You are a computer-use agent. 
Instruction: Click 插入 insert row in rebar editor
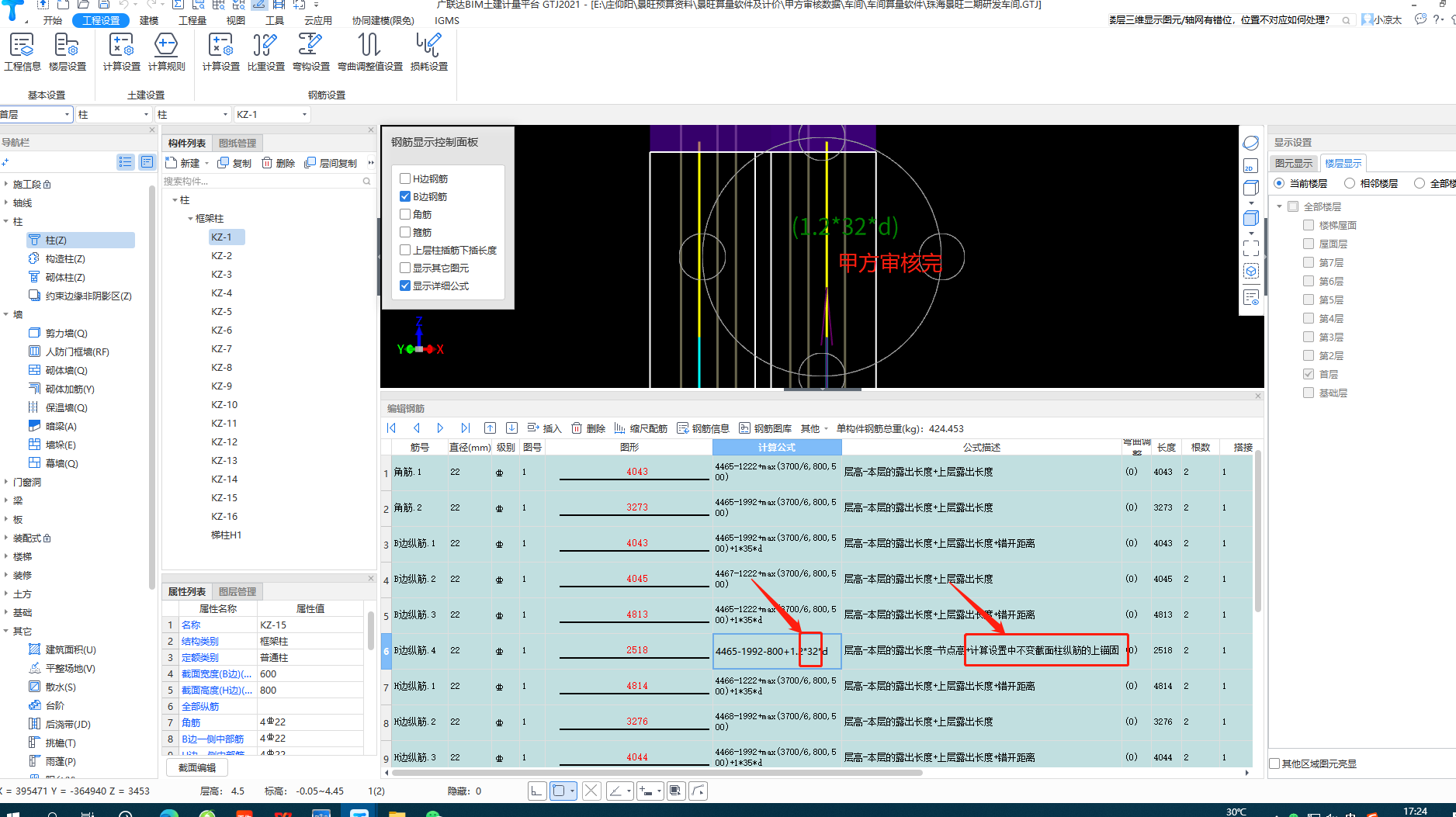point(544,428)
